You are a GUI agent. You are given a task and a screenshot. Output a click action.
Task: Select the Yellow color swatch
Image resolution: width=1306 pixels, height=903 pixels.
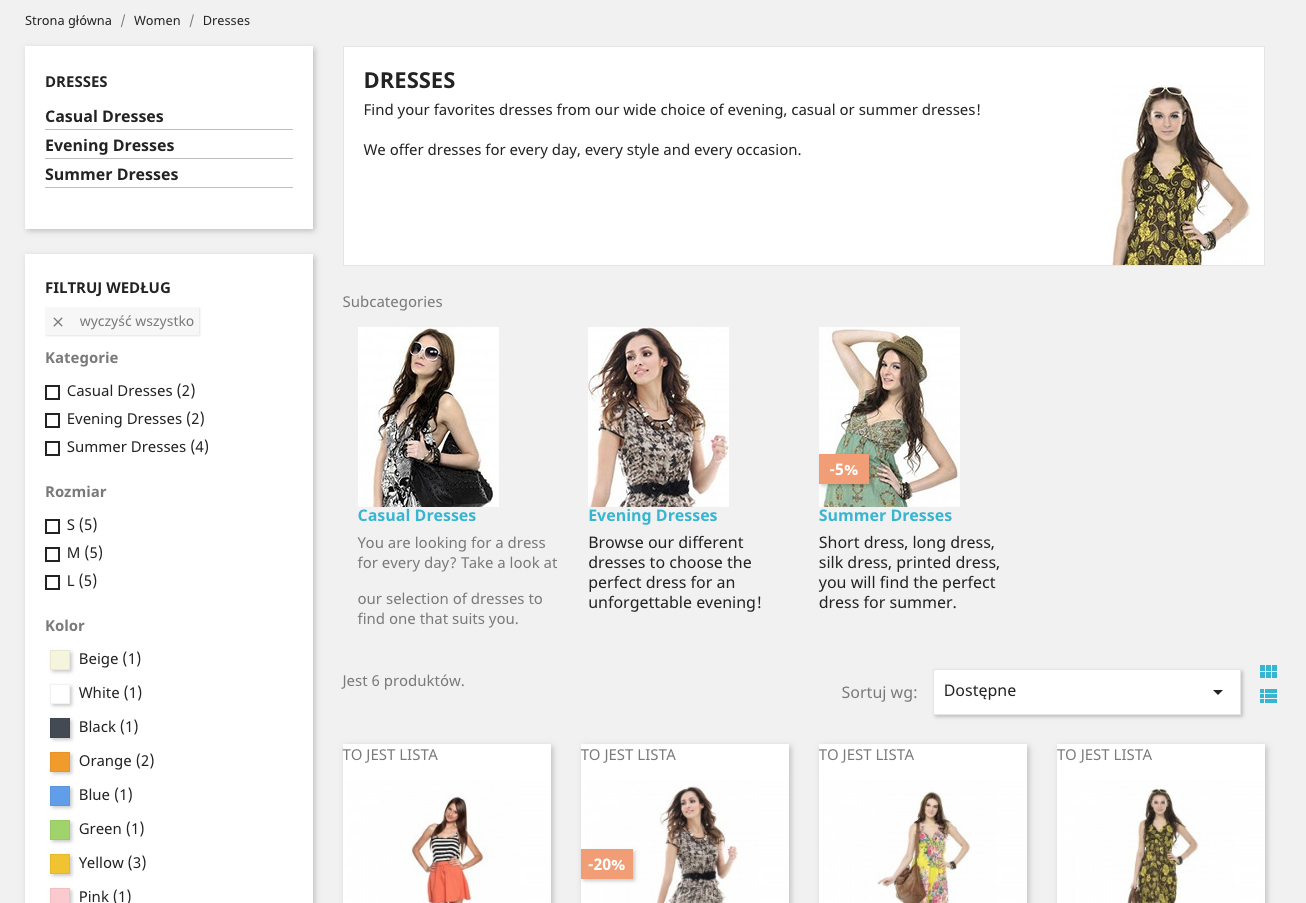60,864
